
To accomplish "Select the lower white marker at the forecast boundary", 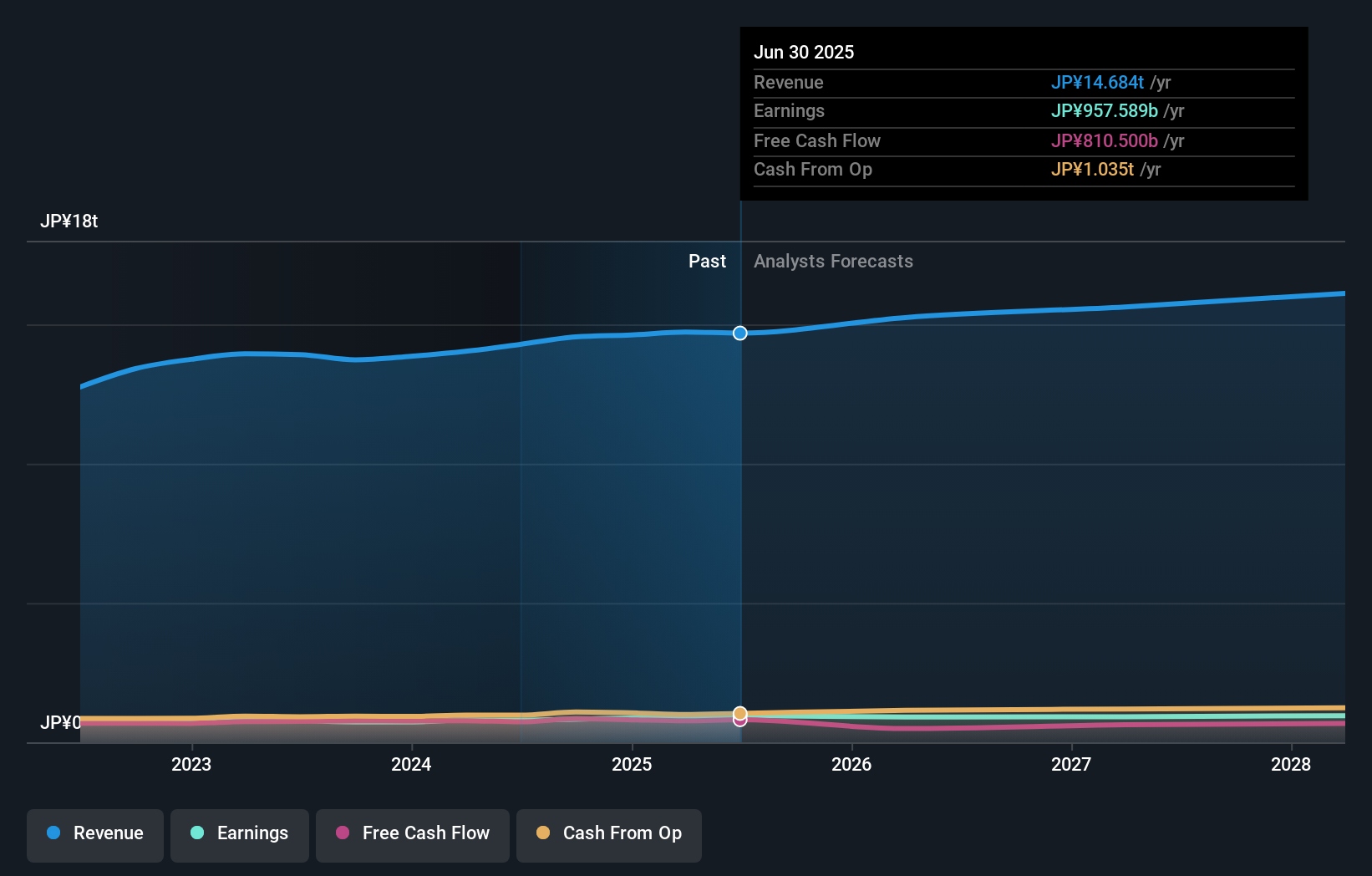I will click(739, 719).
